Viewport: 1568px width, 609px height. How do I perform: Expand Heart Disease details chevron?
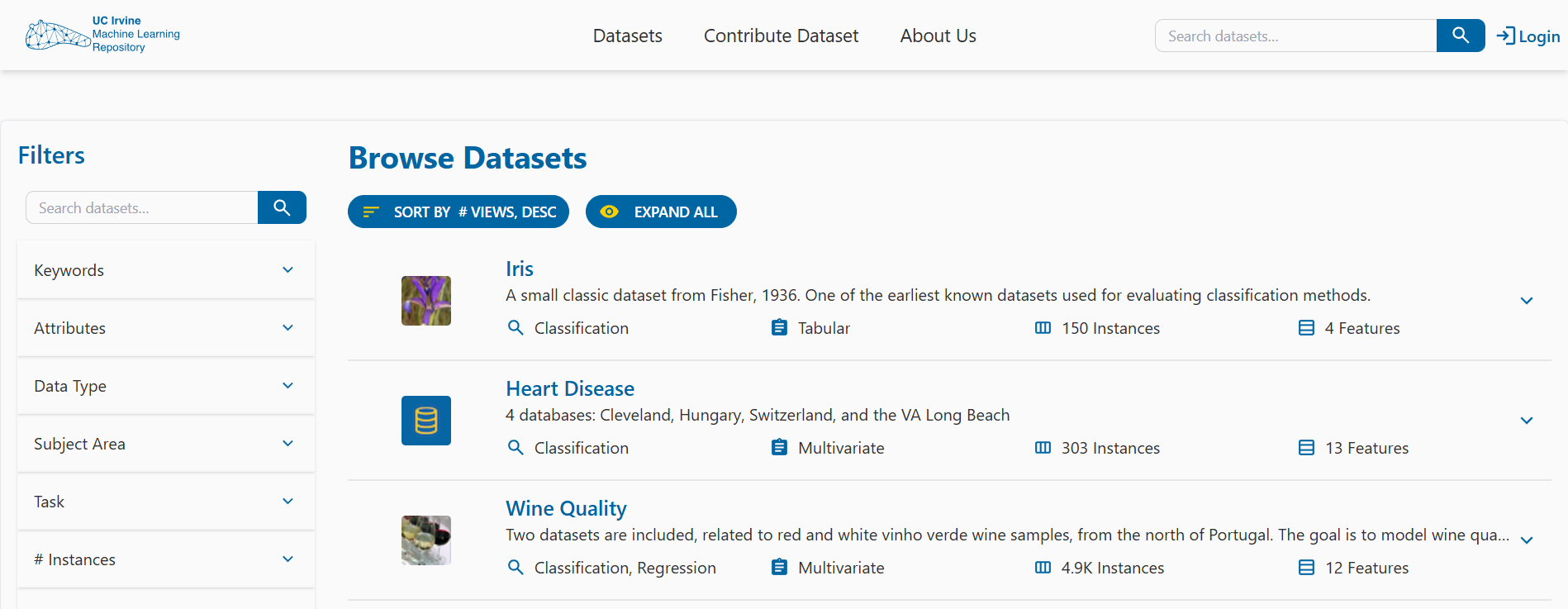(1526, 421)
